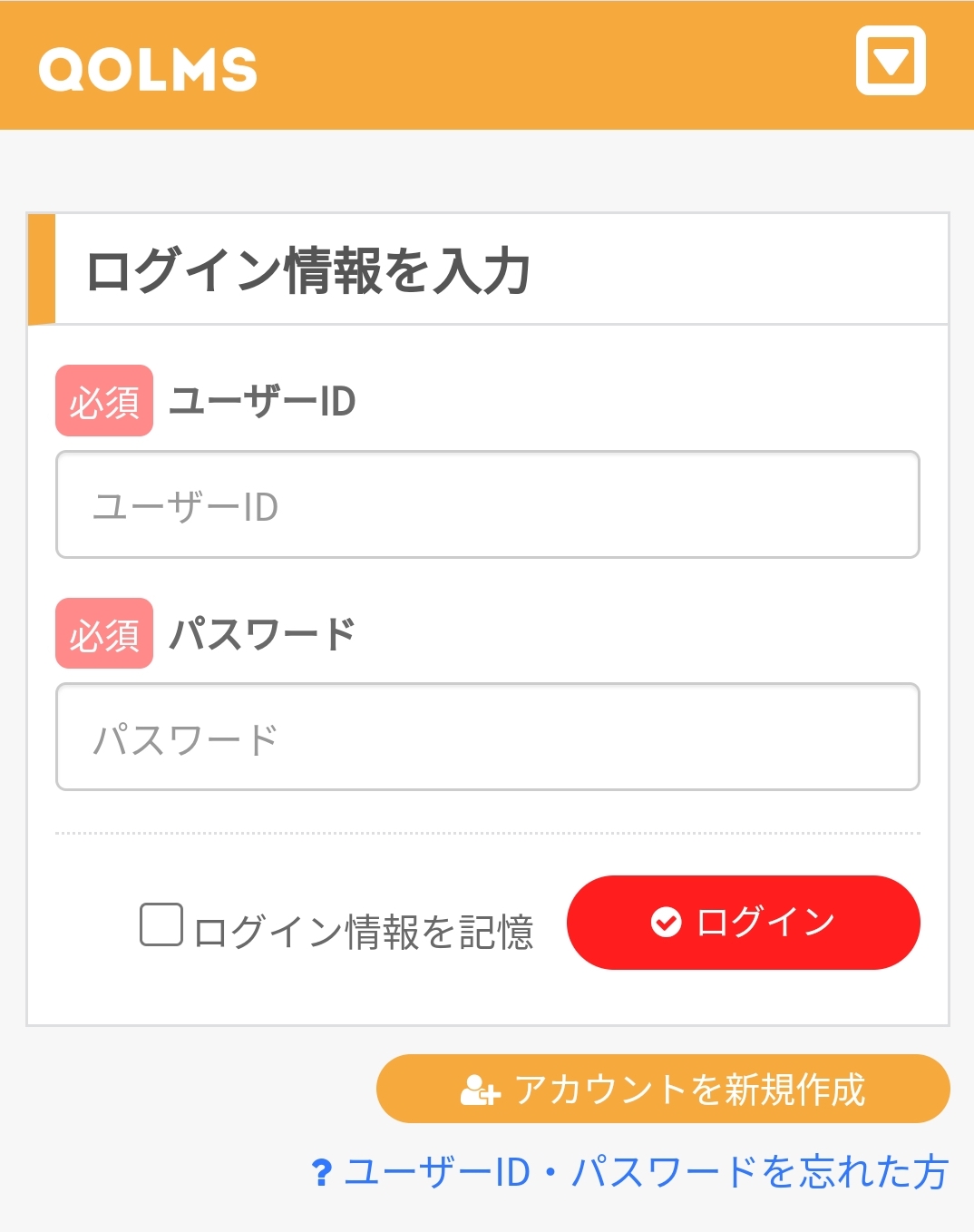Image resolution: width=974 pixels, height=1232 pixels.
Task: Click the empty middle of the orange header bar
Action: [553, 65]
